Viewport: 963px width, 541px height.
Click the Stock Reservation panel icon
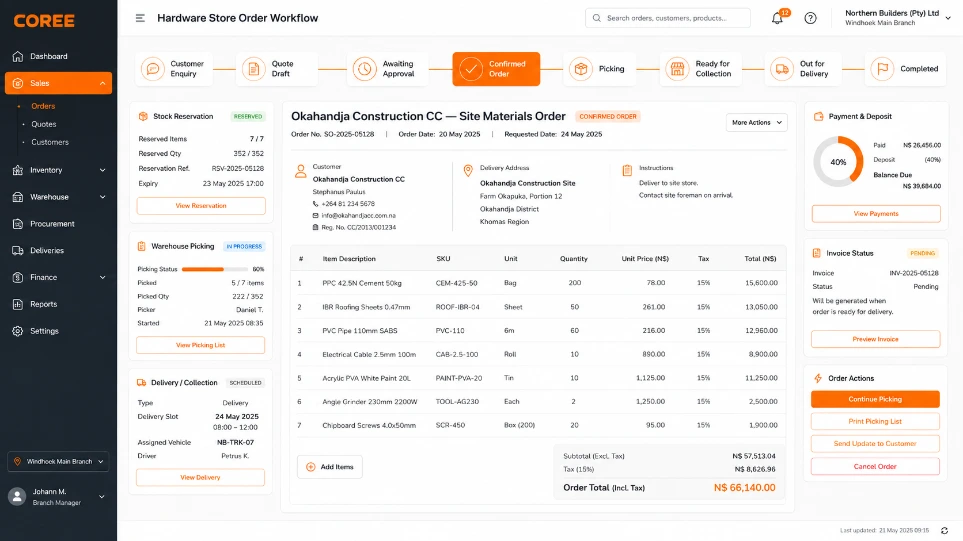[x=143, y=117]
